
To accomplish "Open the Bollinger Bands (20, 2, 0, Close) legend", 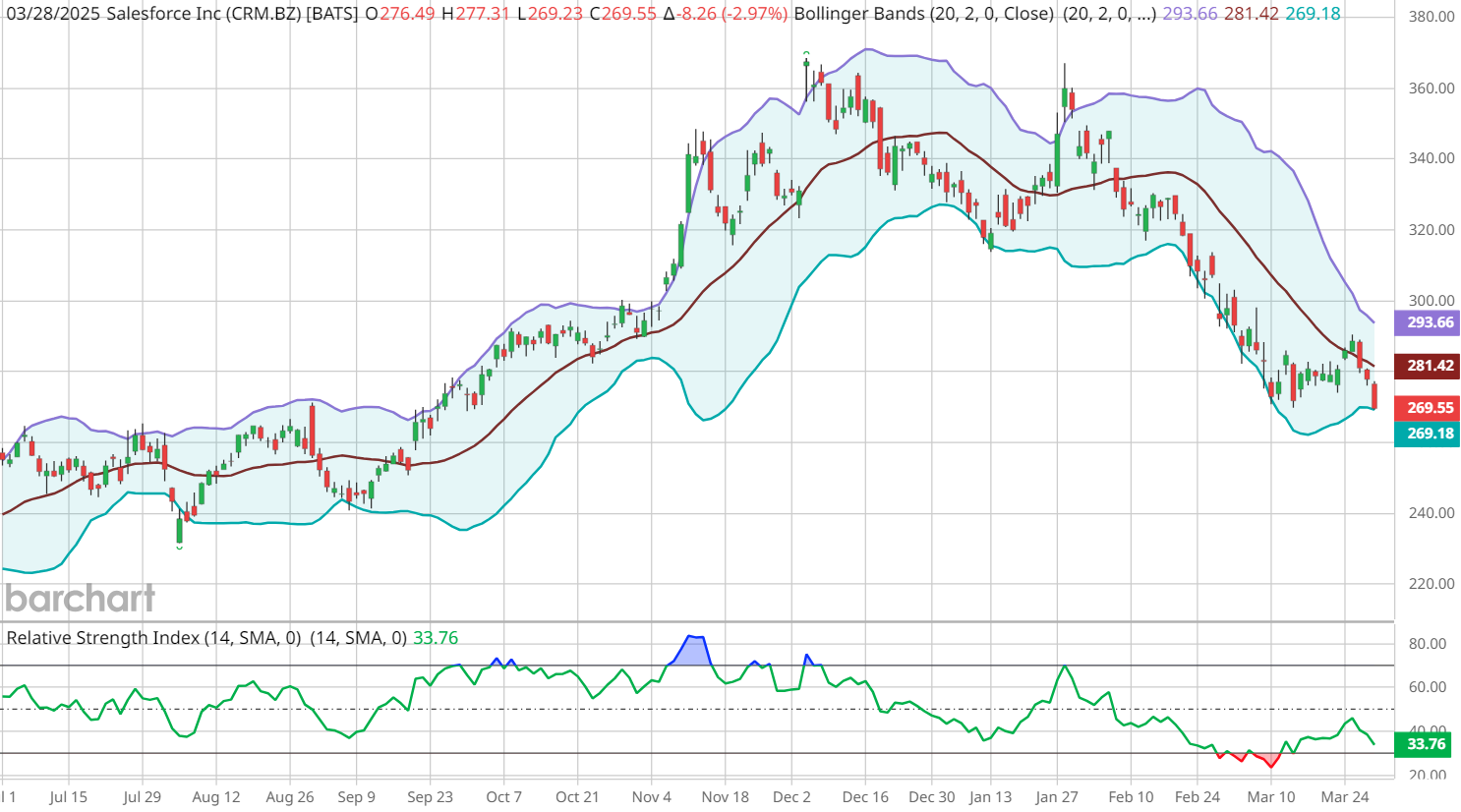I will [x=924, y=15].
